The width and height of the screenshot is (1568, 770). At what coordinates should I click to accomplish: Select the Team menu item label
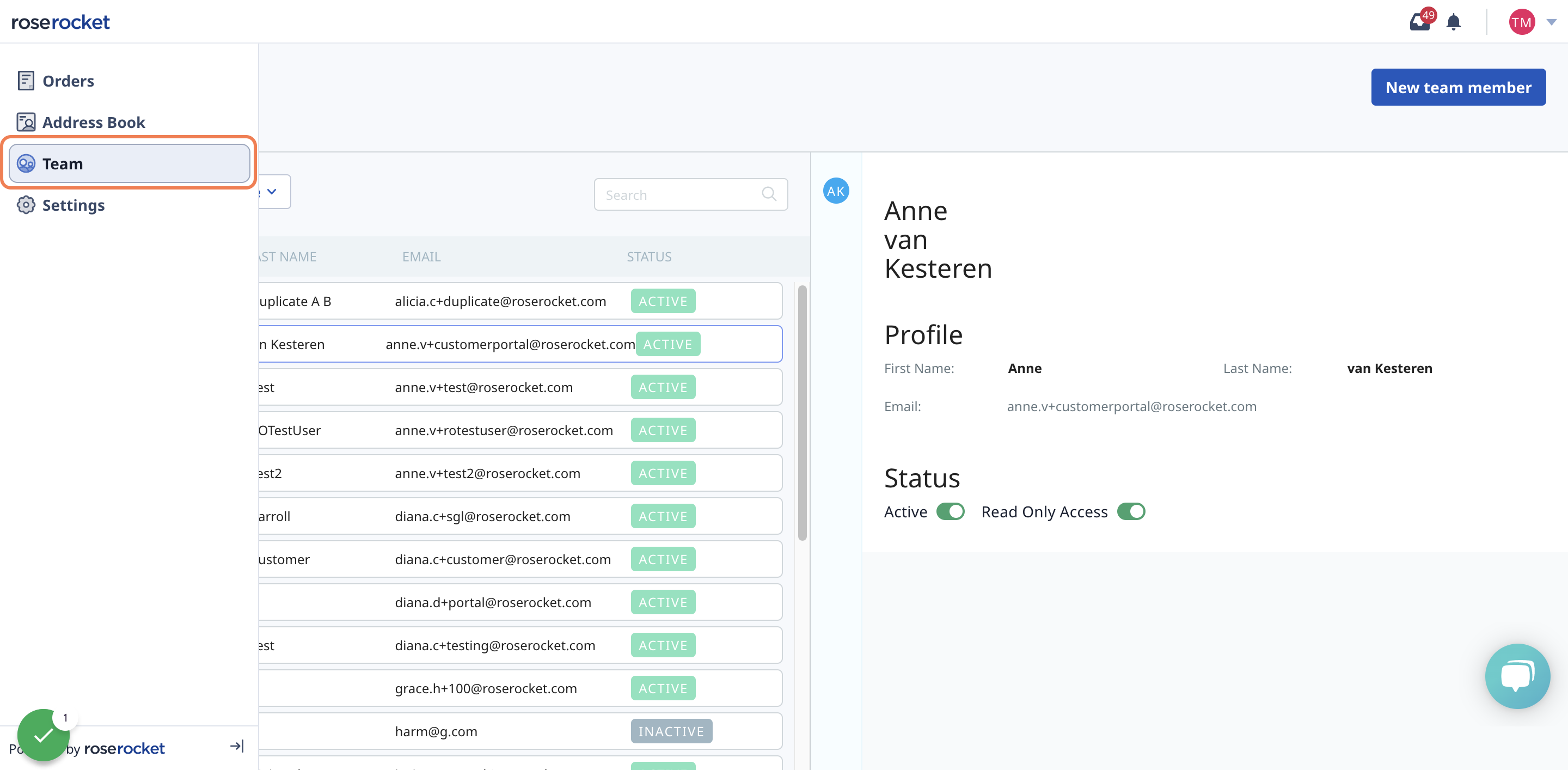63,163
